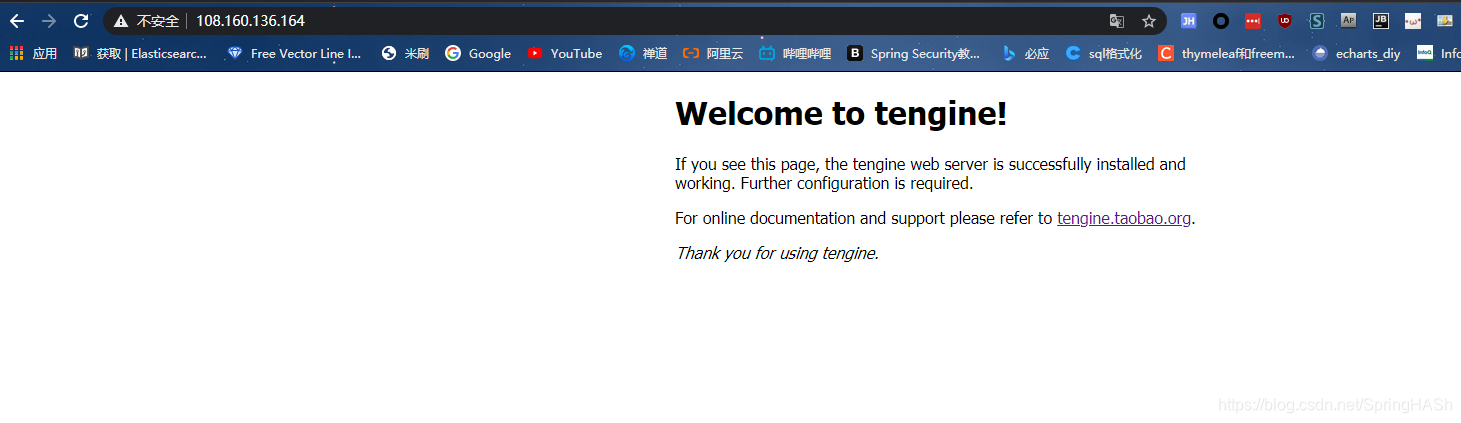Open the InfoQ bookmark
1461x423 pixels.
tap(1439, 54)
